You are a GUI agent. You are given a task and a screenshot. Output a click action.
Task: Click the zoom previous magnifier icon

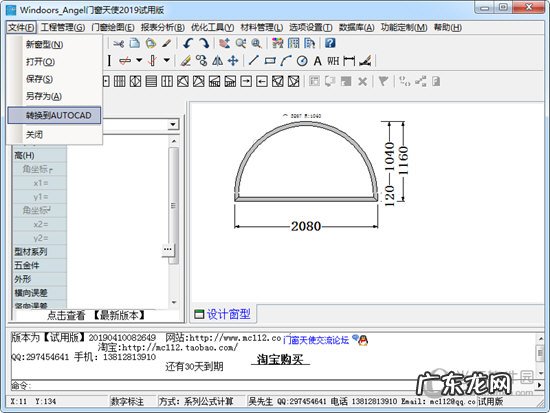tap(241, 43)
